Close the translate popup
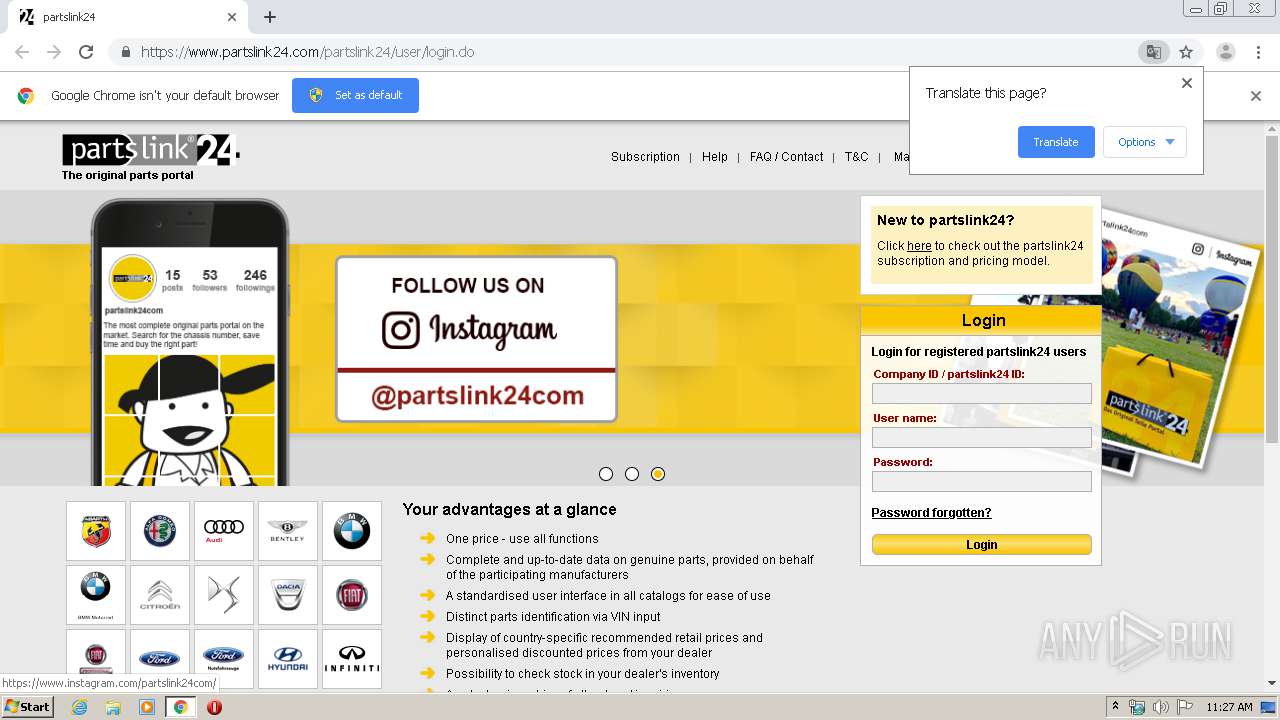Screen dimensions: 1280x720 click(1187, 83)
